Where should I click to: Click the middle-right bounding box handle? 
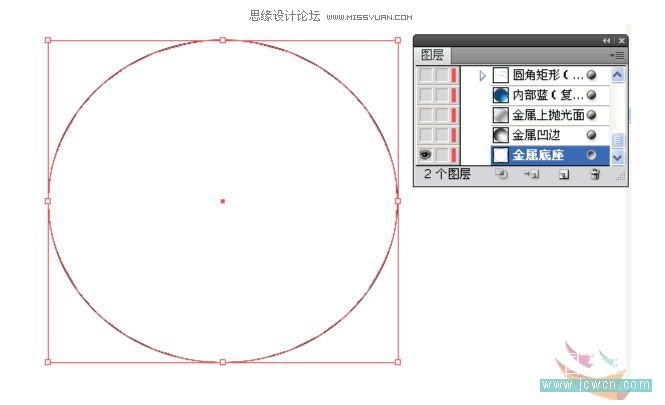(x=398, y=201)
